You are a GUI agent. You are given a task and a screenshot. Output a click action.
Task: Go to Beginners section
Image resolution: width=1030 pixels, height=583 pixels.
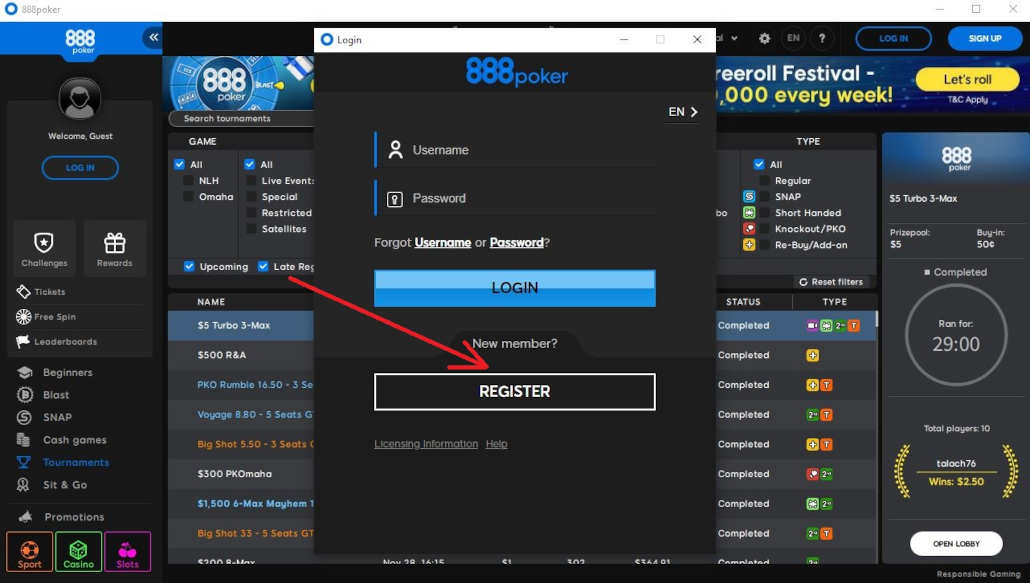pyautogui.click(x=55, y=372)
